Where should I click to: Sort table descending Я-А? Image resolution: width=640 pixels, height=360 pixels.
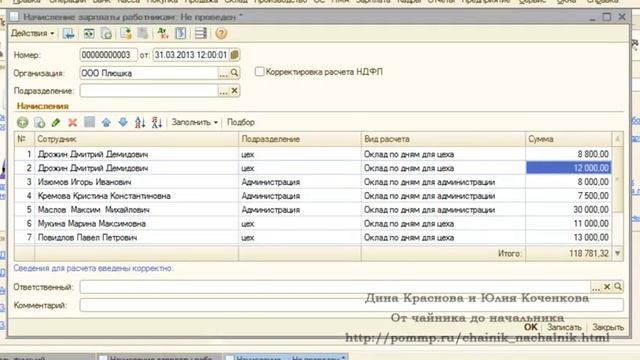[157, 122]
